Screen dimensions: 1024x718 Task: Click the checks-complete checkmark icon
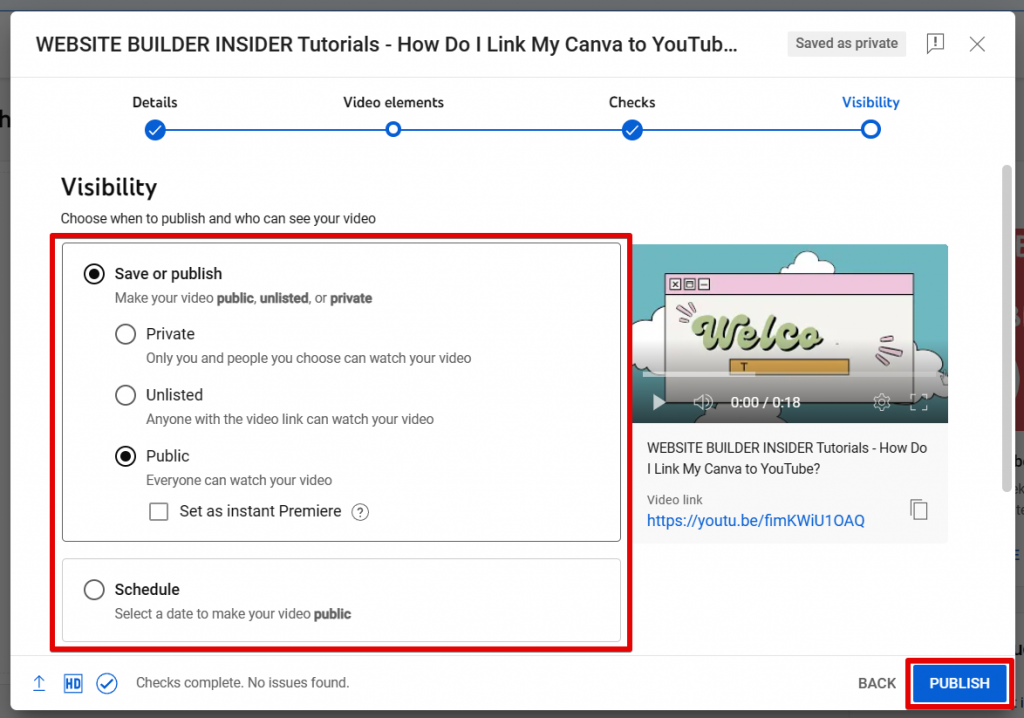coord(107,683)
